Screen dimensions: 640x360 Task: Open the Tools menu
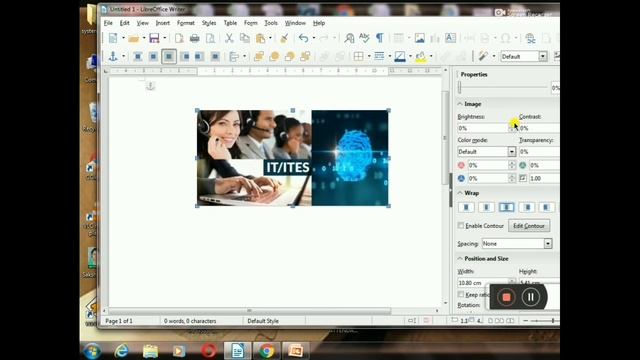click(x=271, y=23)
